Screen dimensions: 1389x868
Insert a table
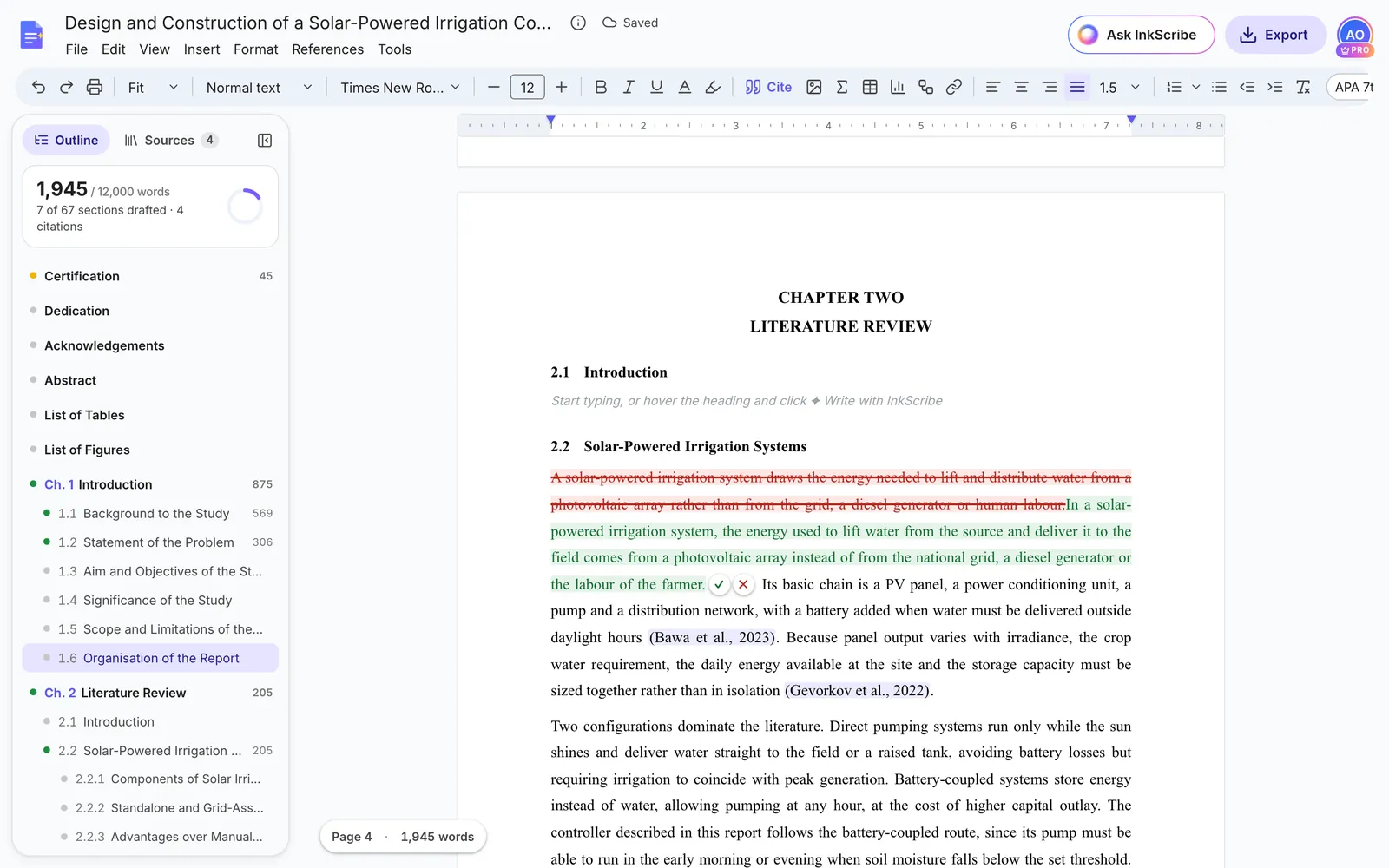pyautogui.click(x=870, y=87)
